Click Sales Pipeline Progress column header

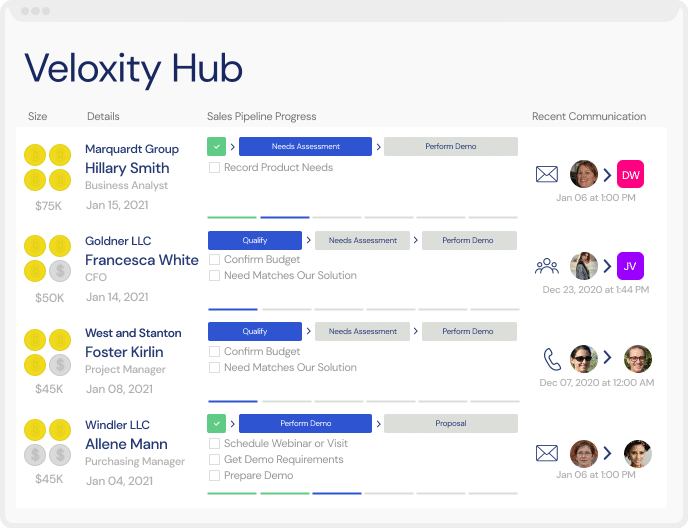pos(262,116)
